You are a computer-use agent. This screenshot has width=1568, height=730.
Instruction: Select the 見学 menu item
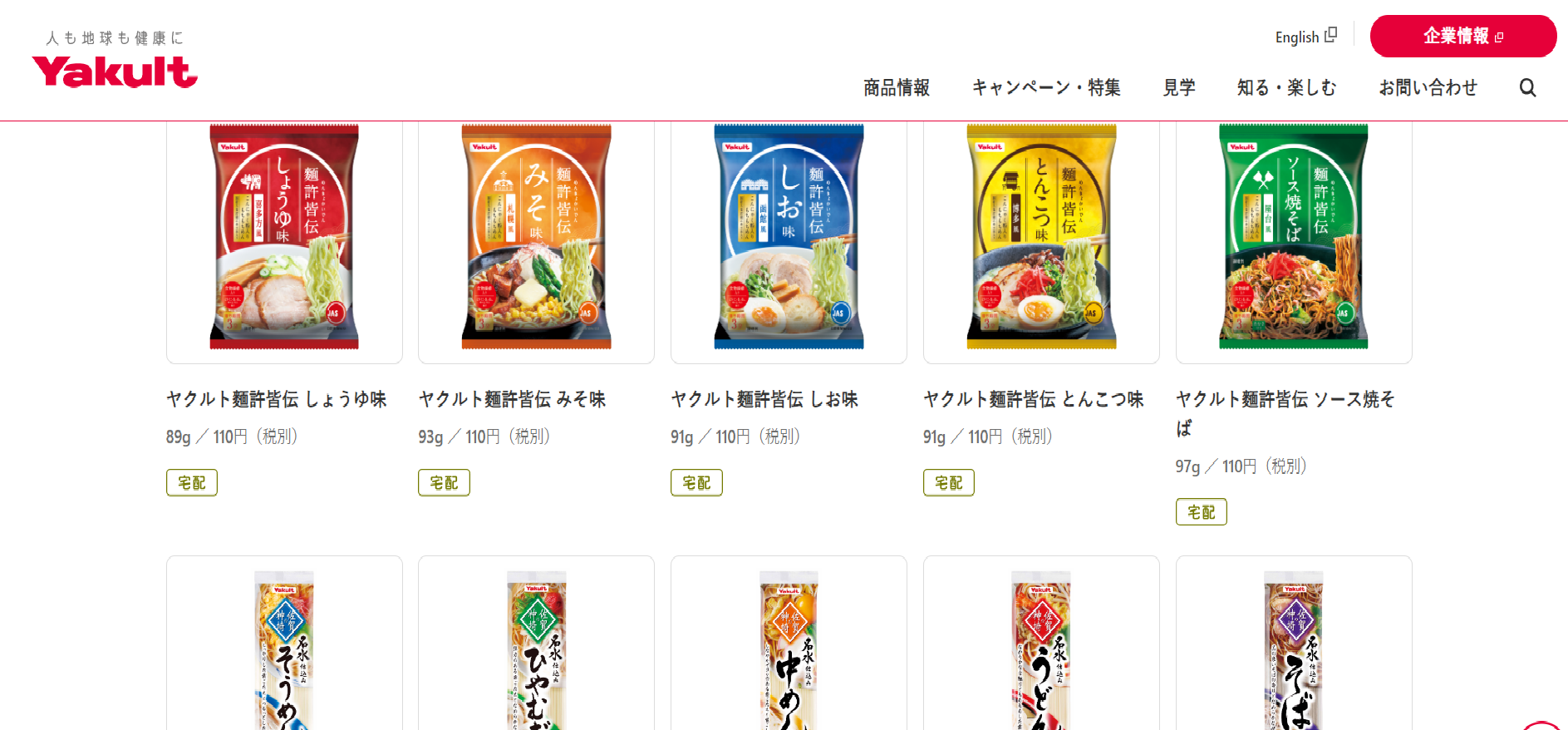click(x=1178, y=87)
